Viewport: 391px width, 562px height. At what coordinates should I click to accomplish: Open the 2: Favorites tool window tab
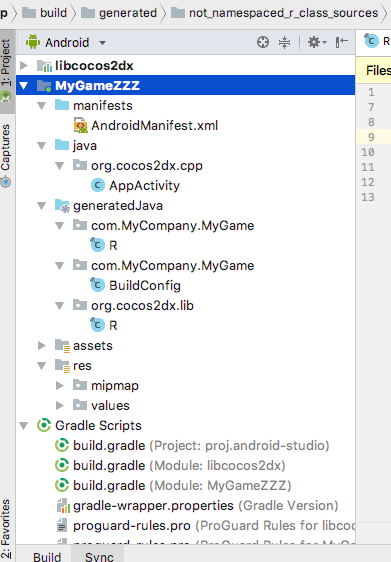pos(6,528)
